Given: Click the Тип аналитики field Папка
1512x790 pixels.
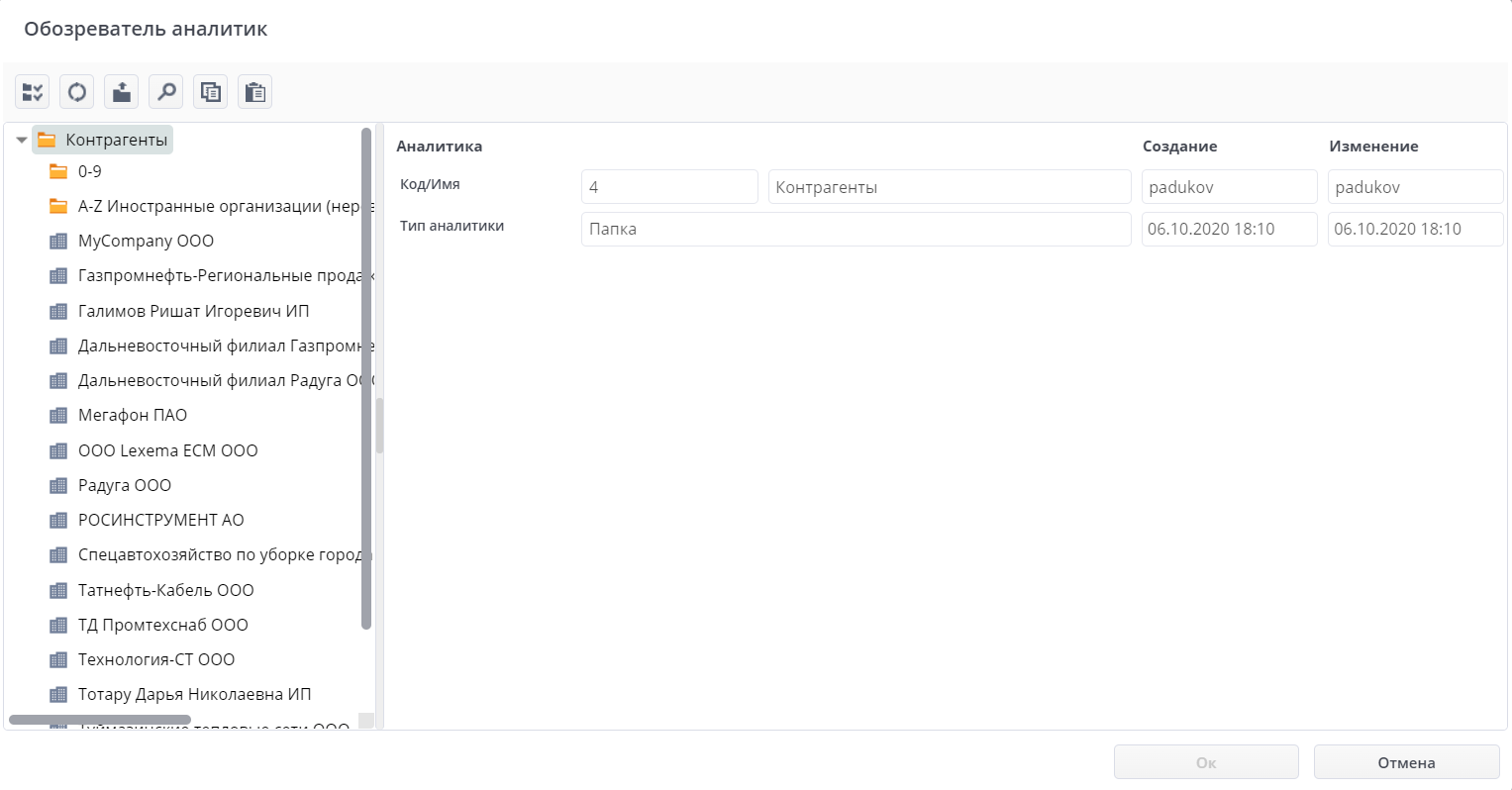Looking at the screenshot, I should tap(857, 229).
